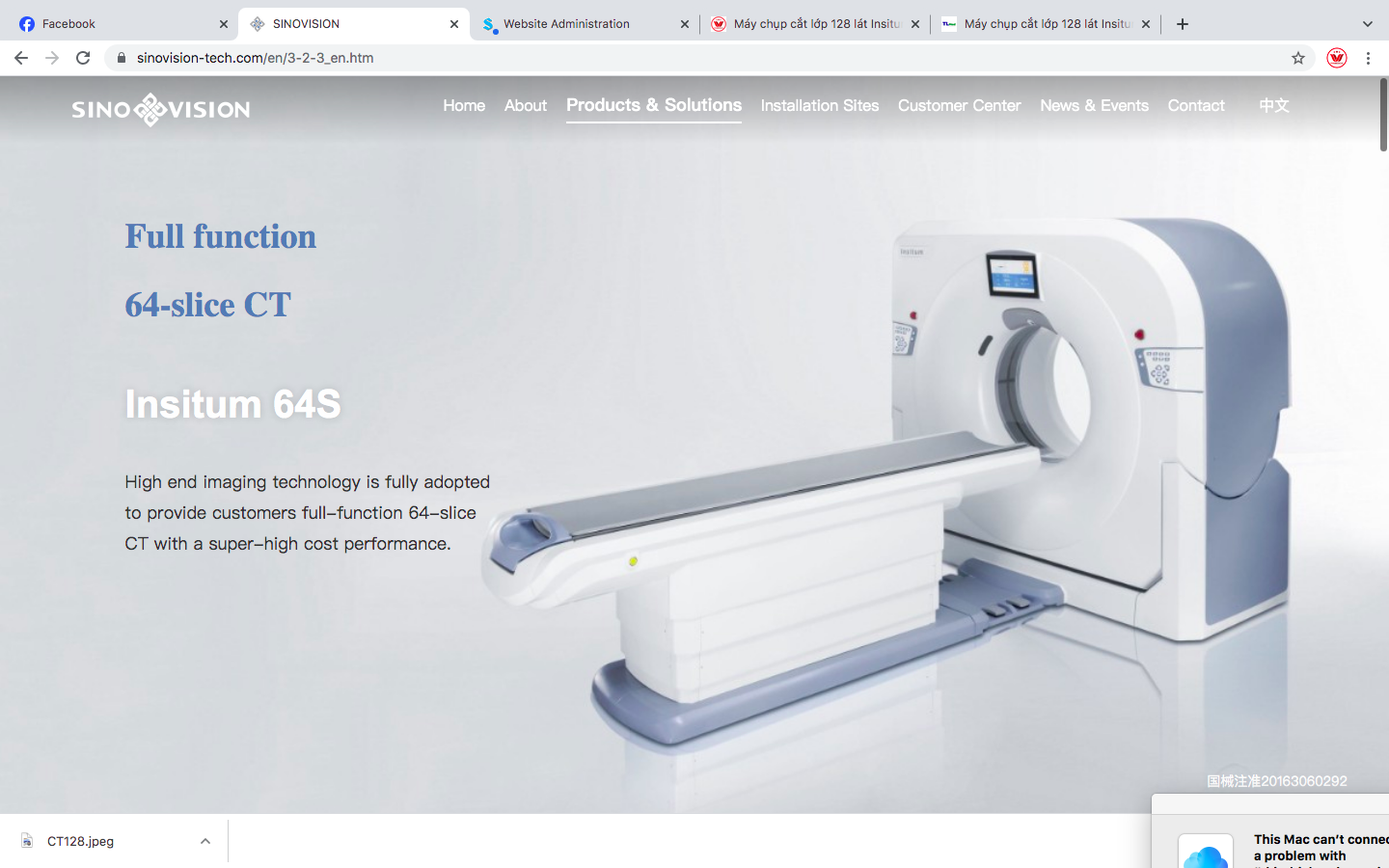Image resolution: width=1389 pixels, height=868 pixels.
Task: Close the SINOVISION tab
Action: pos(454,24)
